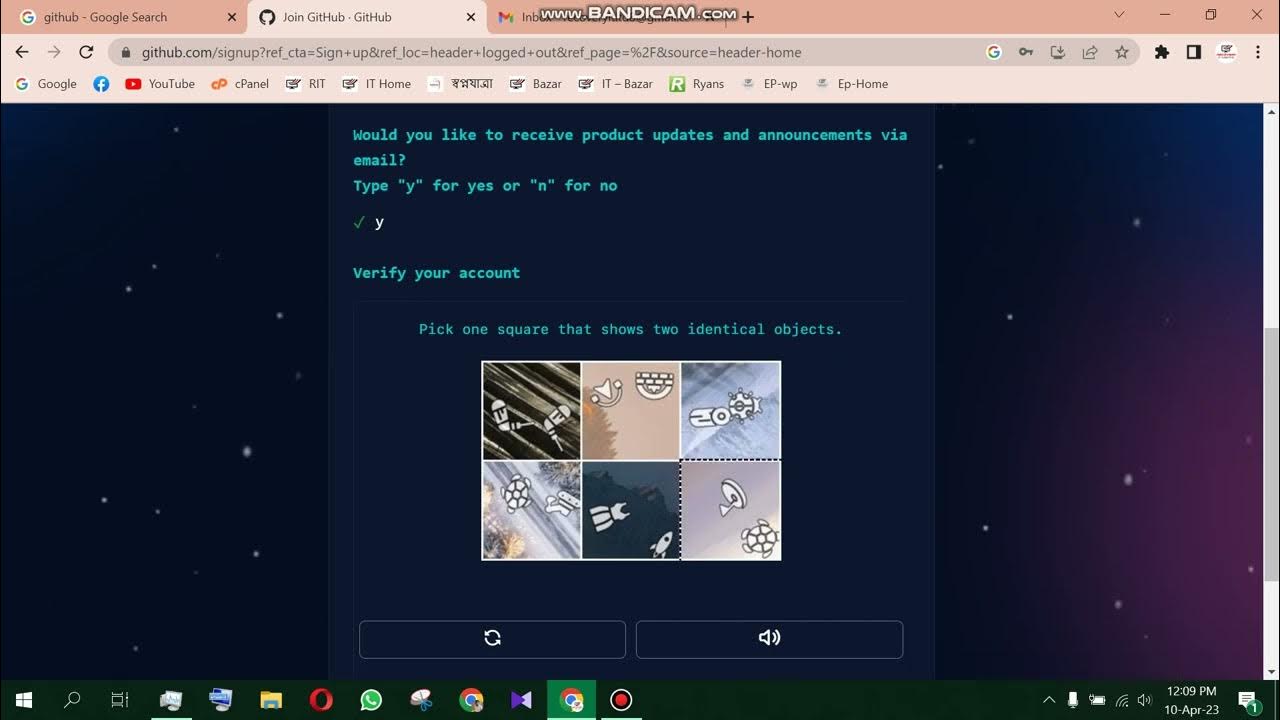Open the Bazar bookmark
This screenshot has width=1280, height=720.
[535, 84]
